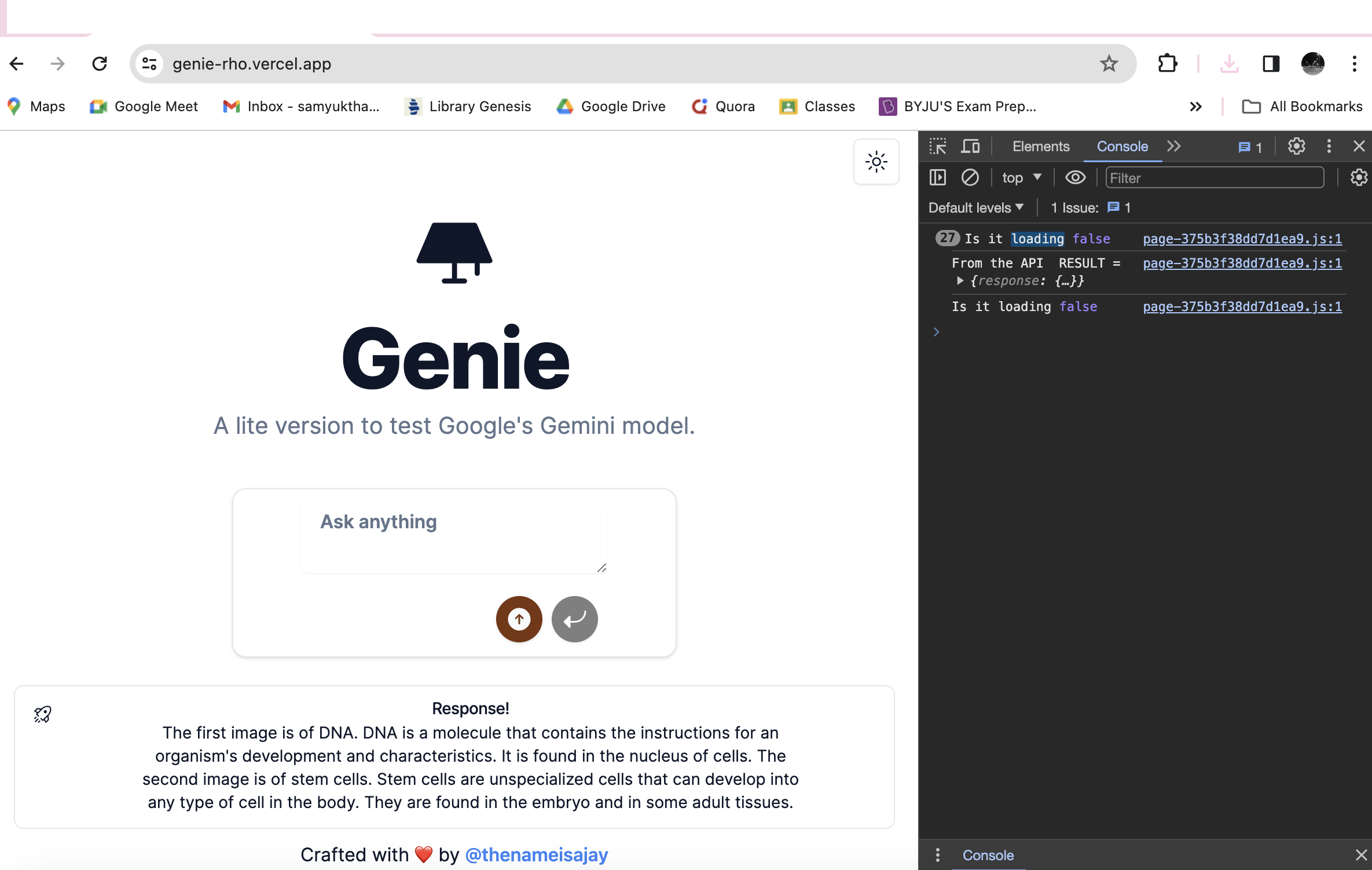Viewport: 1372px width, 870px height.
Task: Toggle the light/dark theme sun button
Action: coord(876,162)
